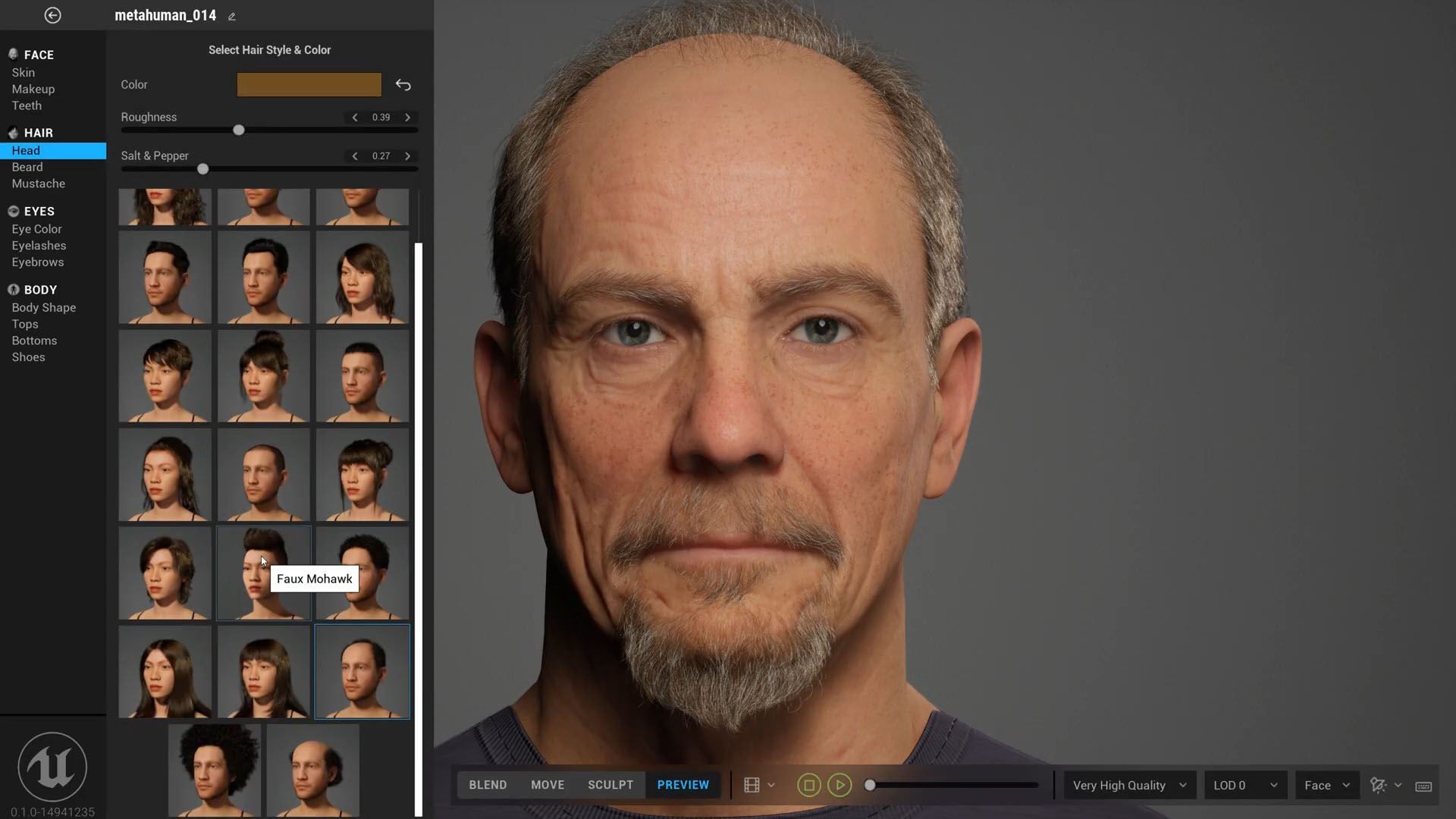Screen dimensions: 1456x819
Task: Open the Eyelashes section
Action: pyautogui.click(x=39, y=246)
